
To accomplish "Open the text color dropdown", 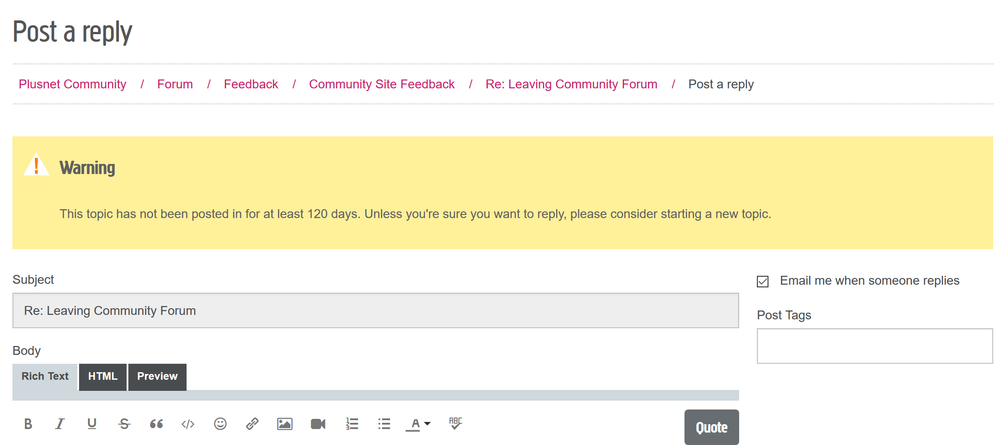I will [419, 424].
